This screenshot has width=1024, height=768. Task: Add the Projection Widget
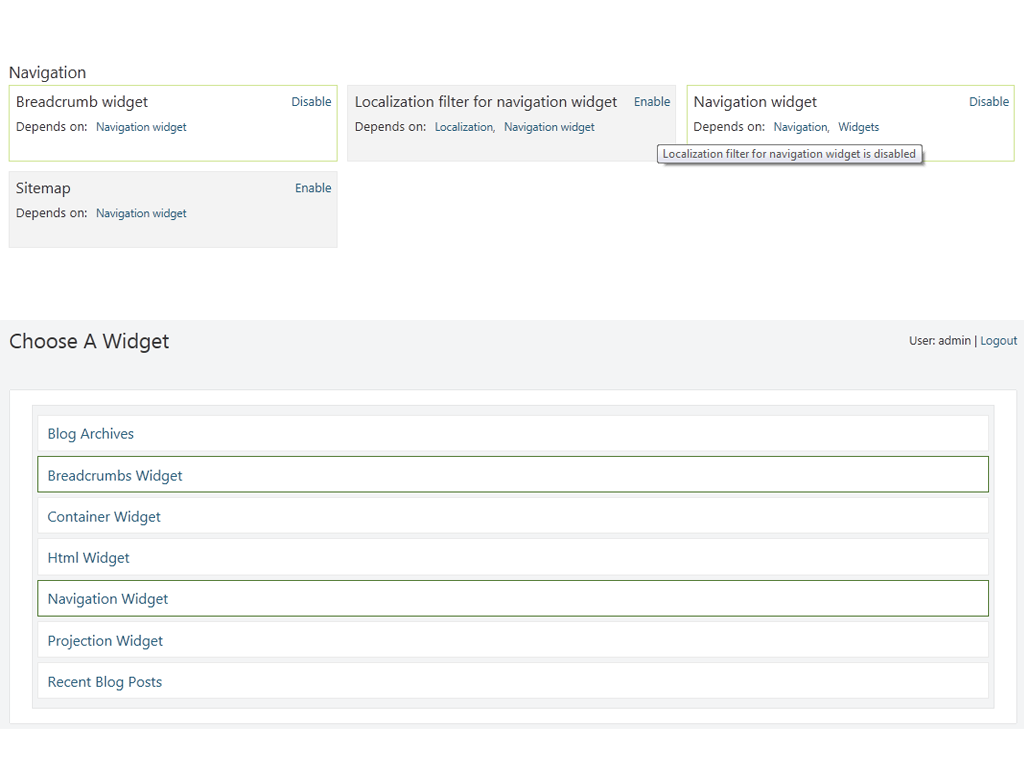(x=105, y=641)
